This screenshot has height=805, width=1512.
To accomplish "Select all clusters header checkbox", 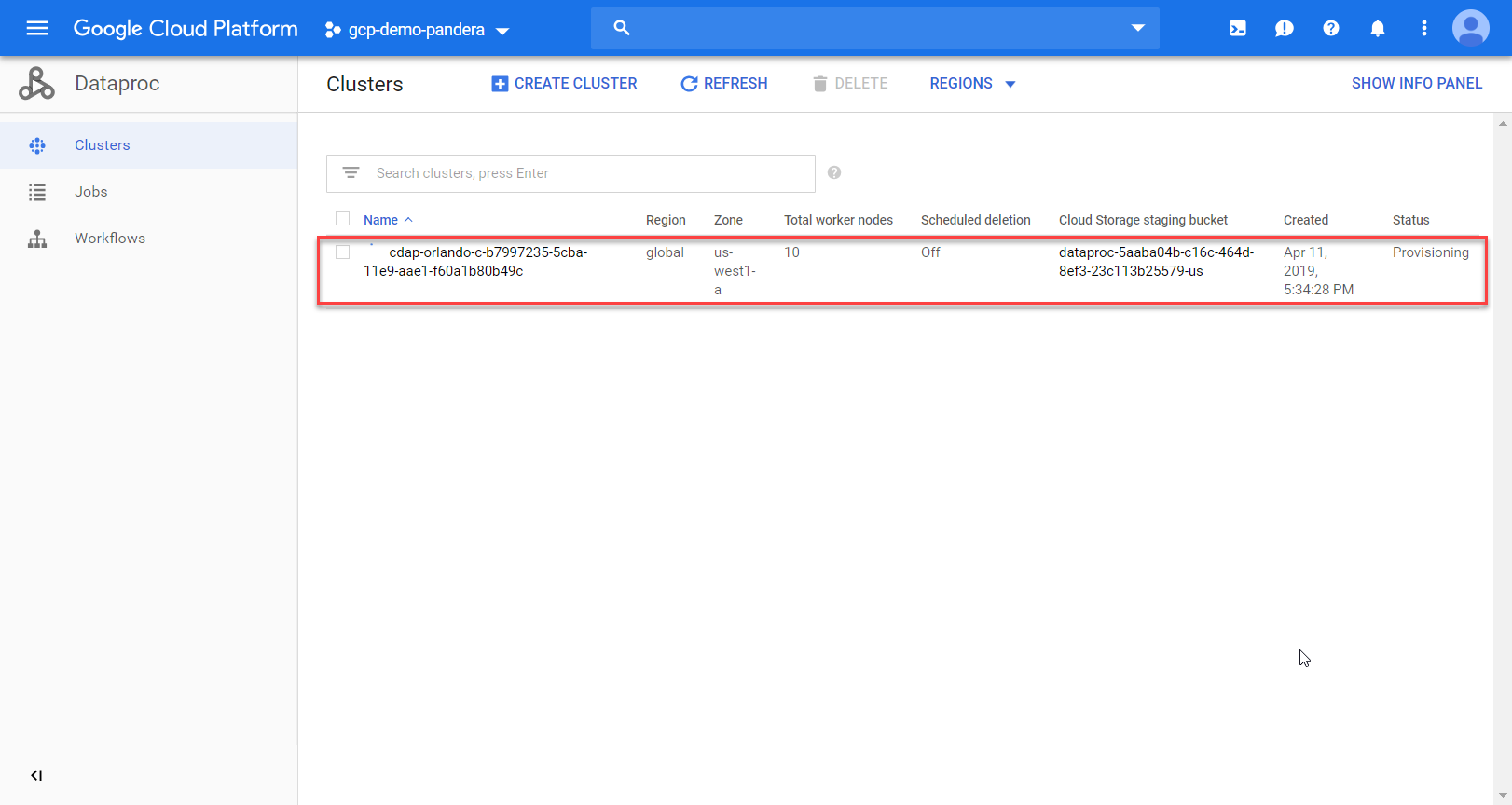I will click(342, 219).
